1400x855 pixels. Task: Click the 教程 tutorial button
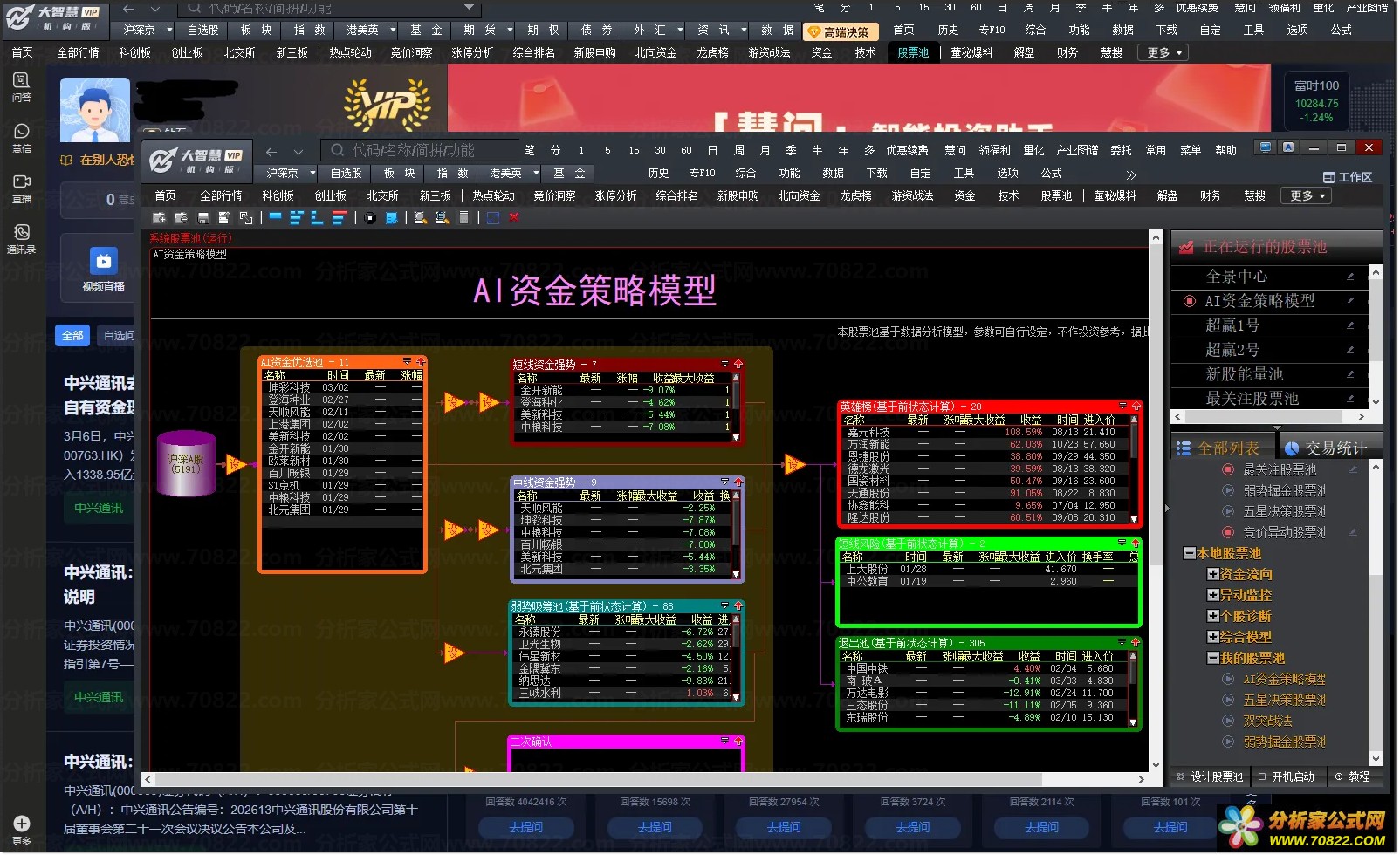(1353, 776)
